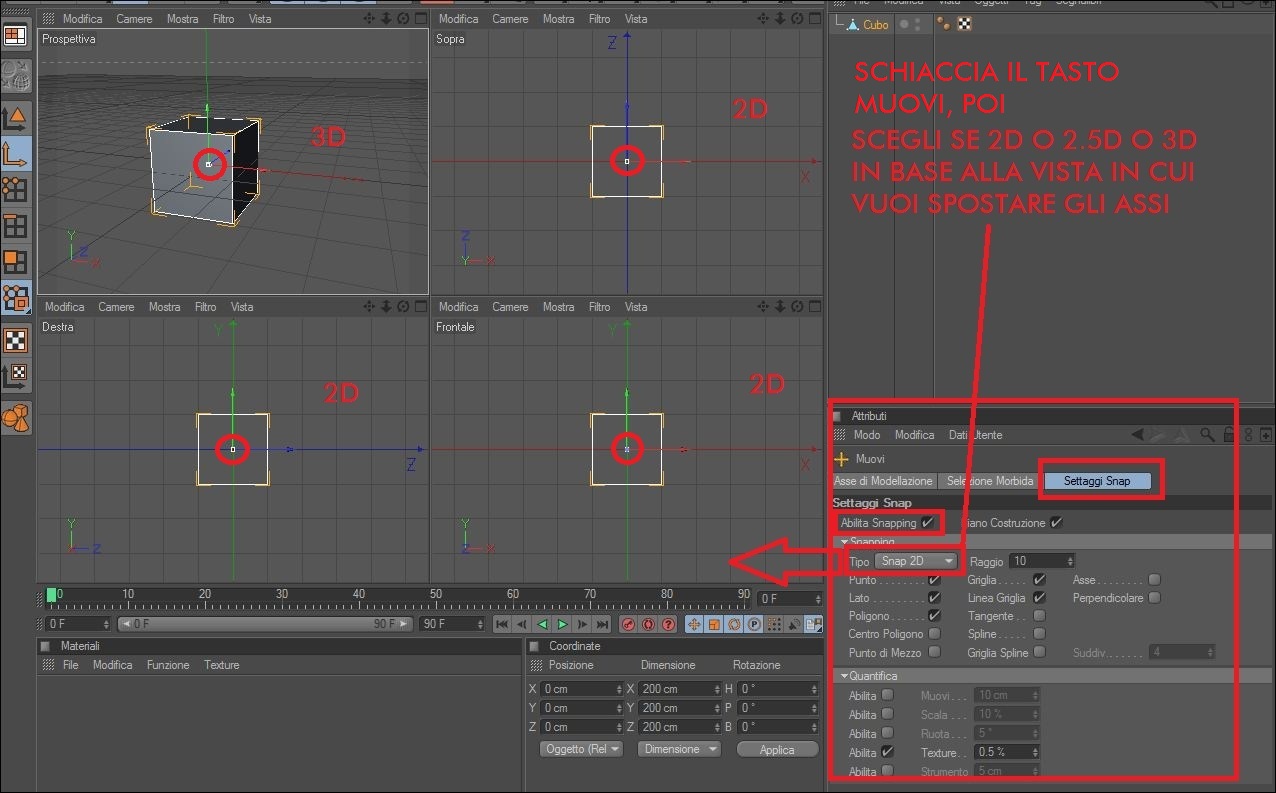Click the play forward green button
Screen dimensions: 1276x793
point(562,624)
